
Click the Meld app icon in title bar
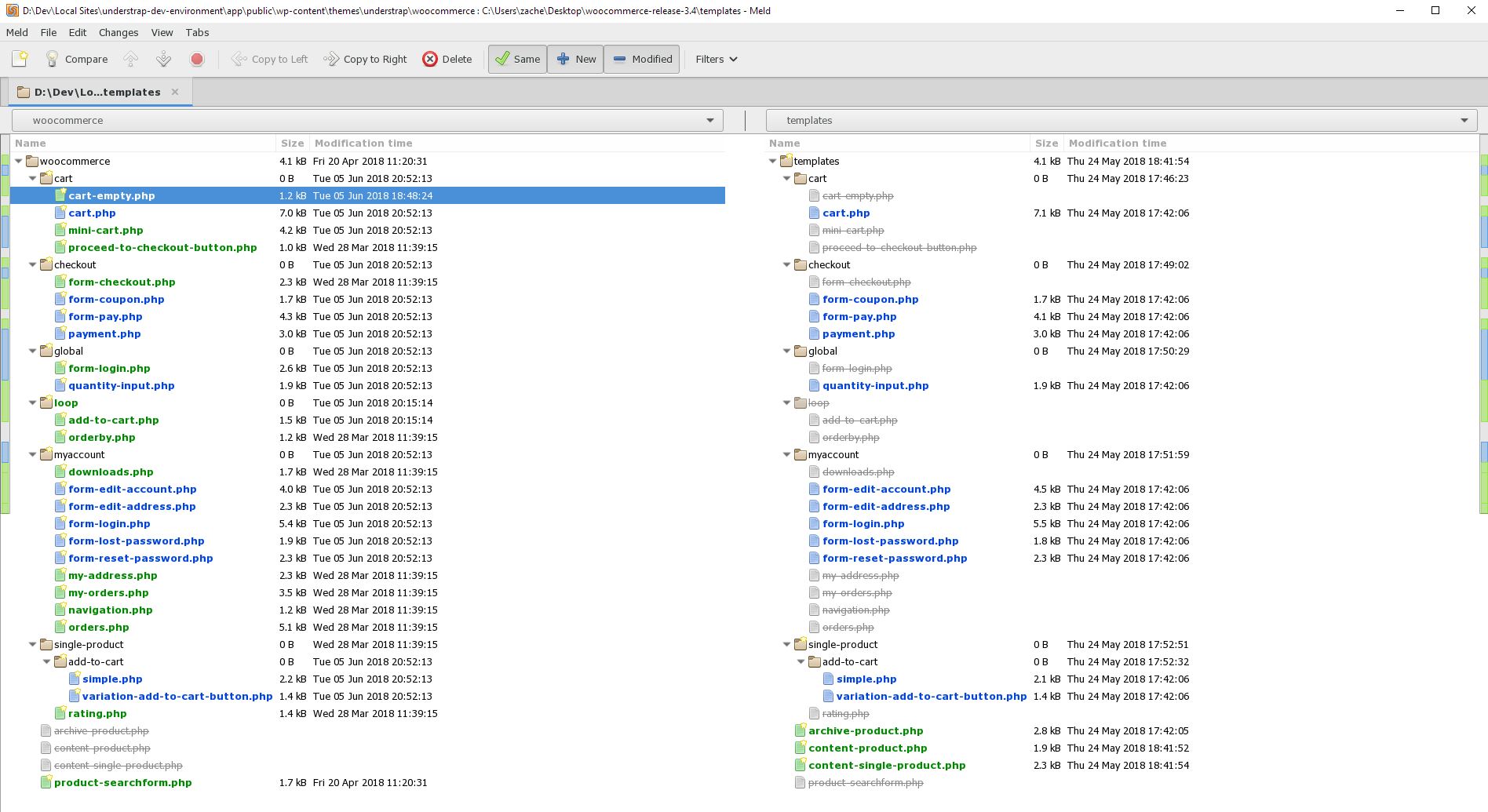pos(12,10)
